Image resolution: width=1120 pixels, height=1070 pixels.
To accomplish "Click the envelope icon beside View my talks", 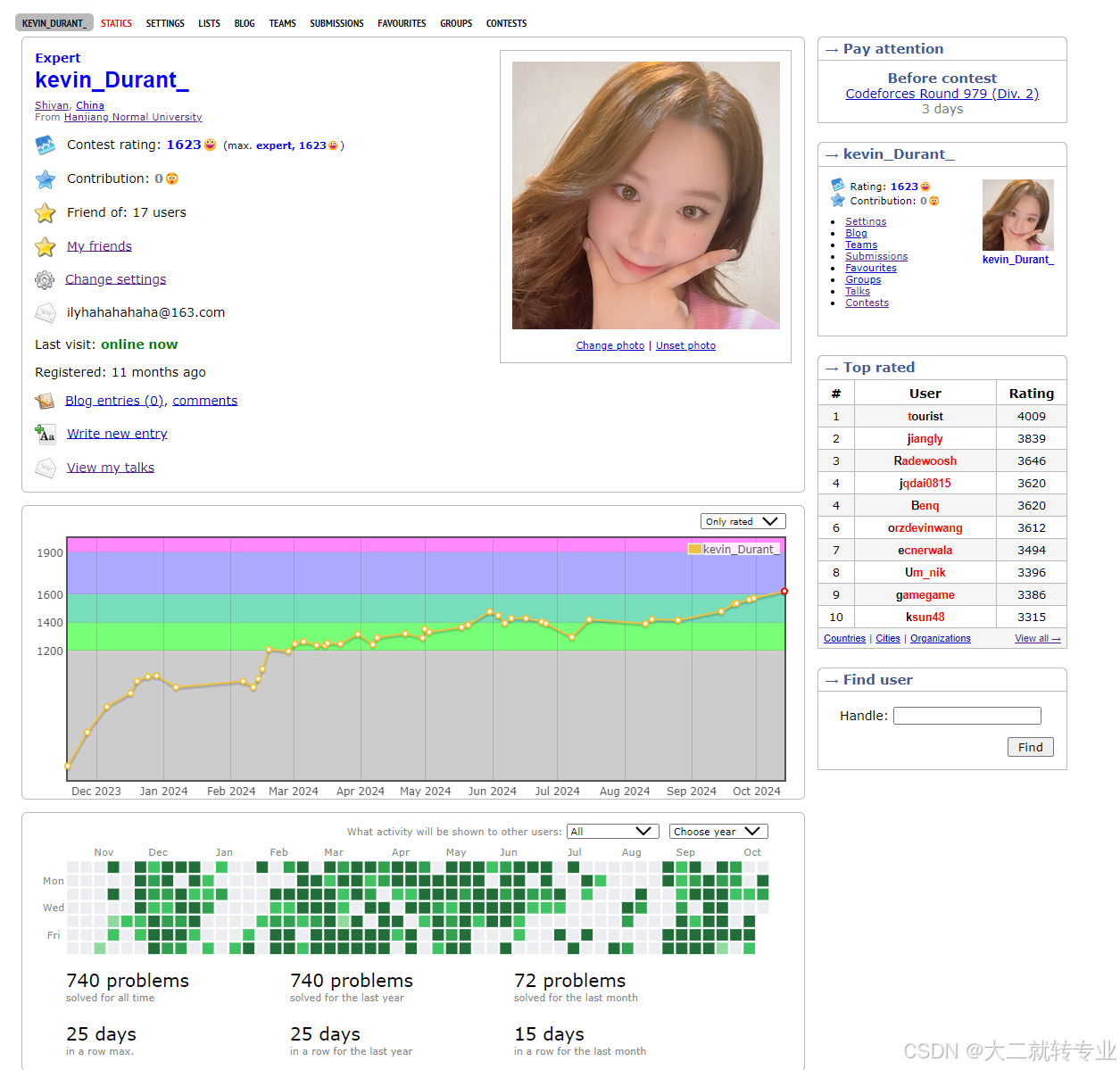I will [46, 467].
